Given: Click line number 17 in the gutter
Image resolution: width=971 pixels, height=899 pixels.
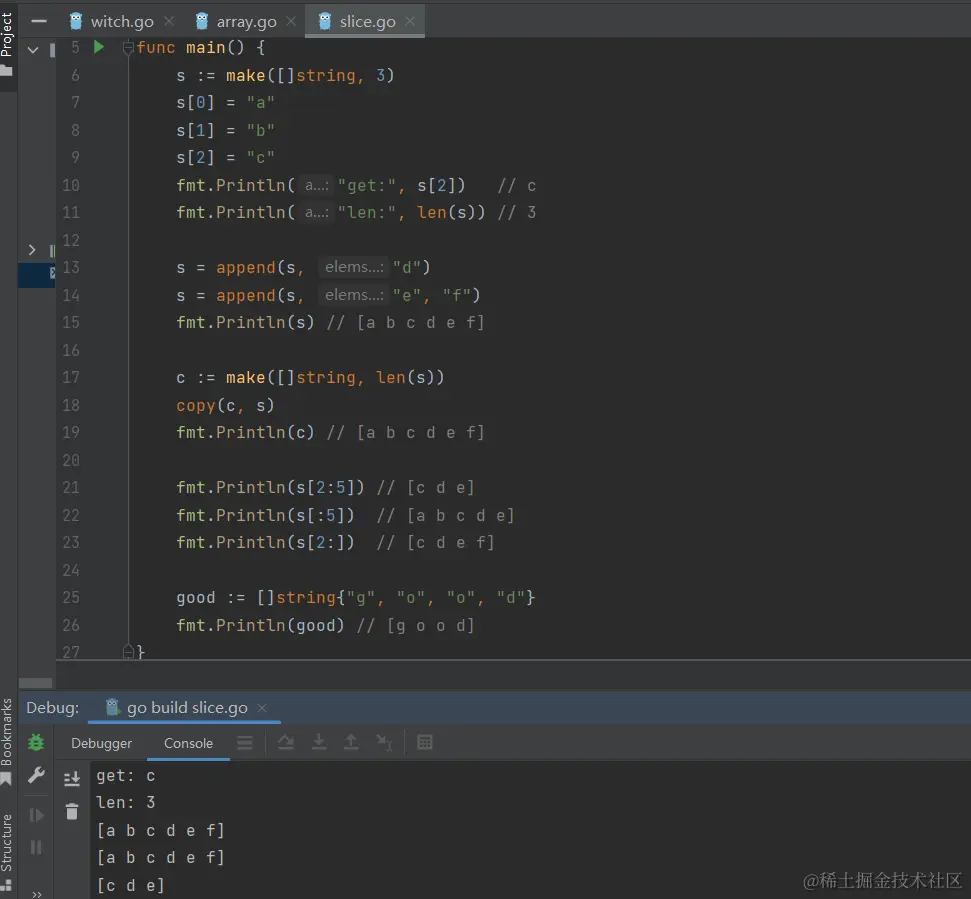Looking at the screenshot, I should (x=71, y=377).
